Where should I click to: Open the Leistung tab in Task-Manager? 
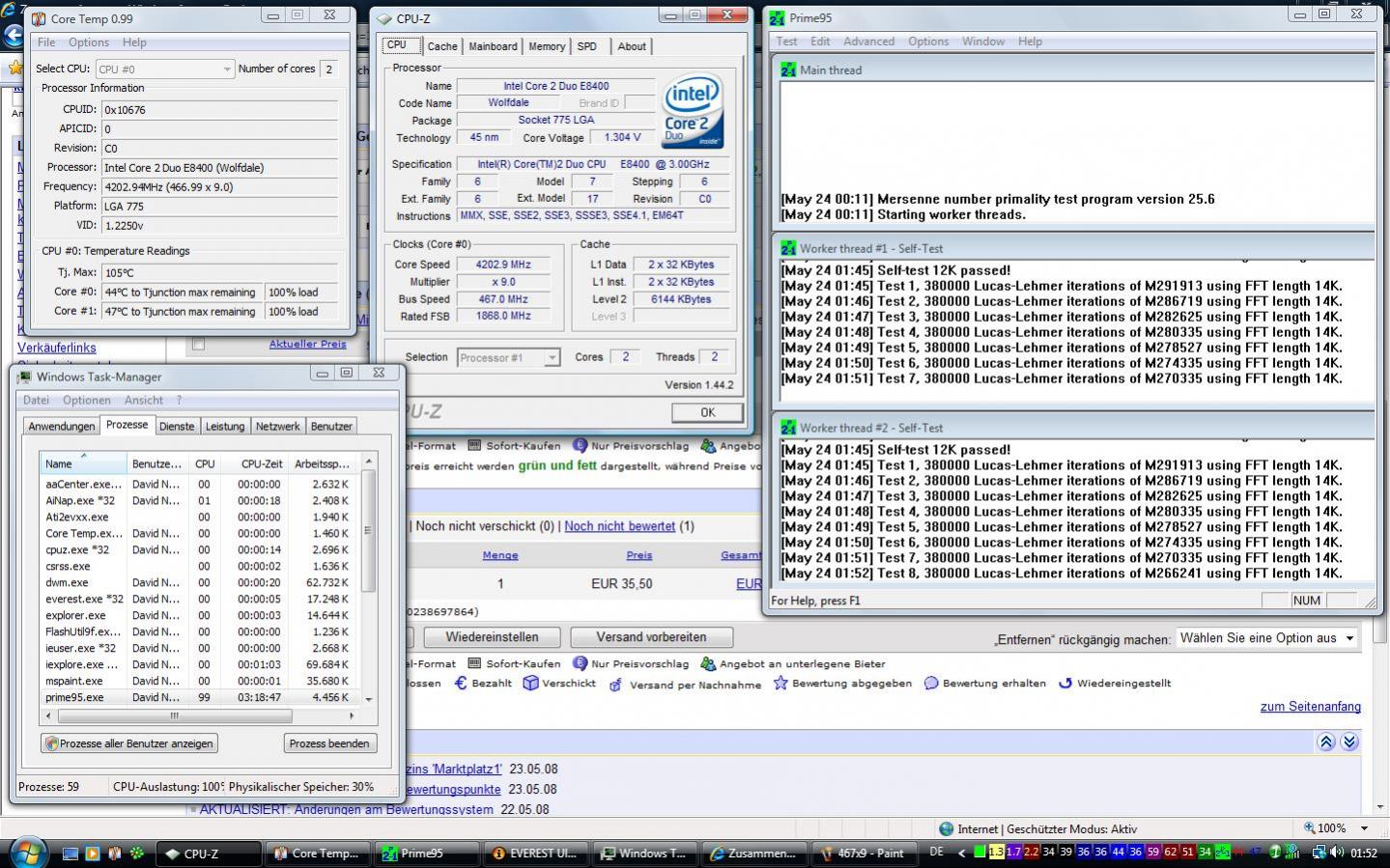click(x=225, y=426)
